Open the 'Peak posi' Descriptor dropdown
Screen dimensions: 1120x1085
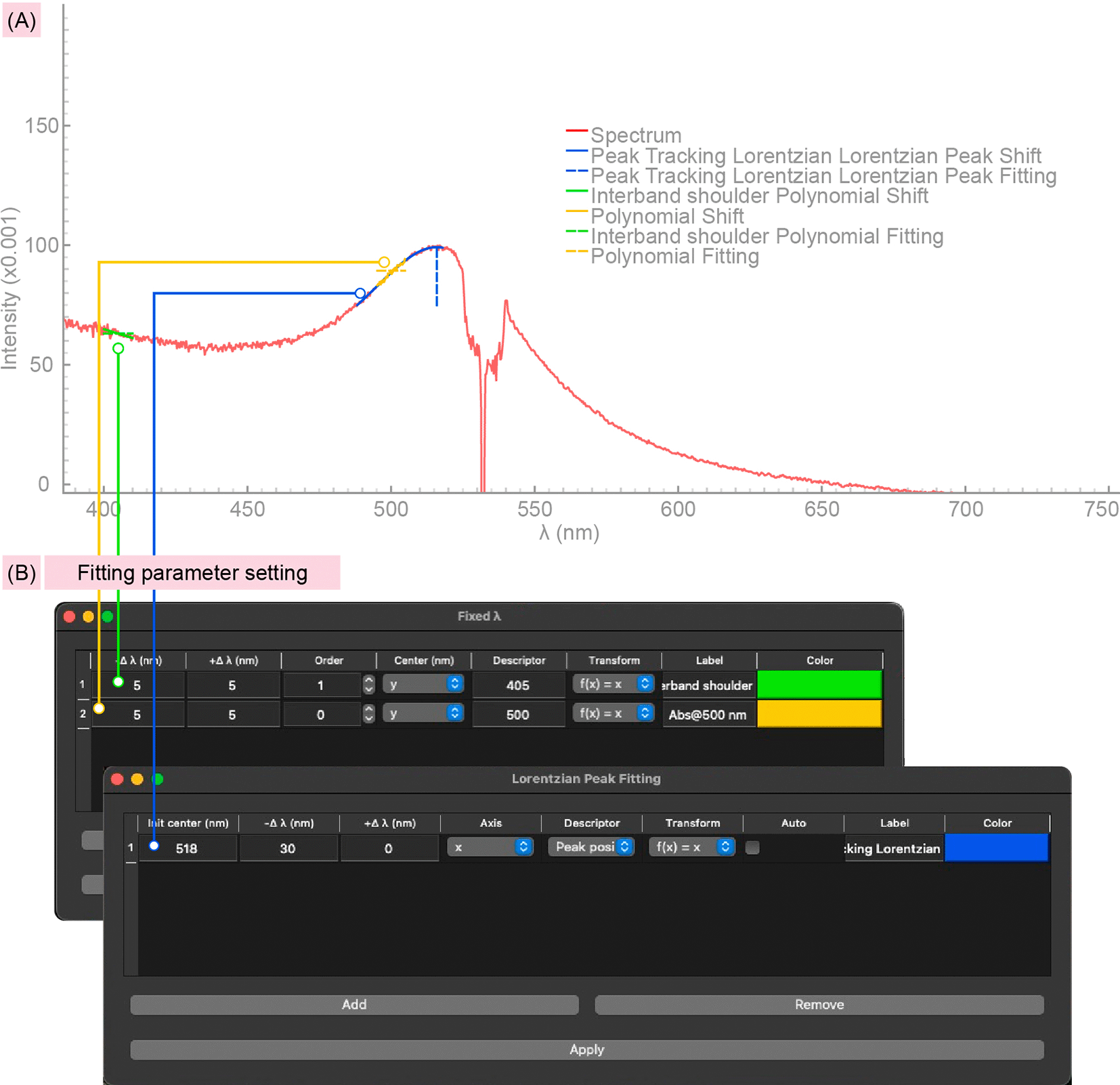coord(591,847)
